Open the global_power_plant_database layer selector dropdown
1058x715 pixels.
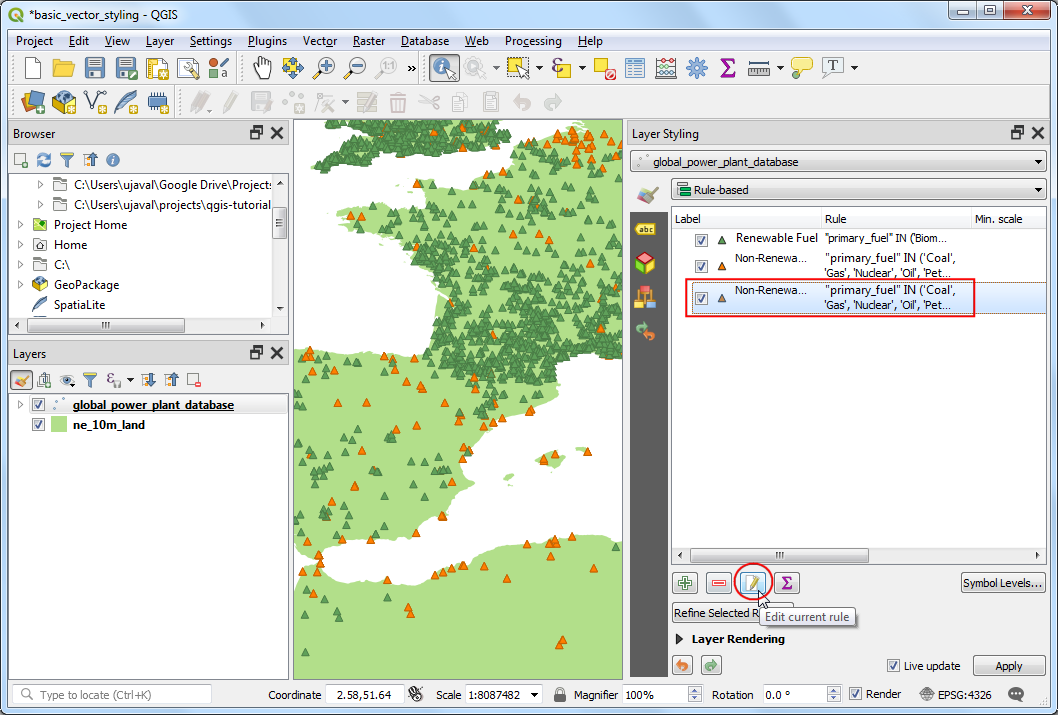[838, 161]
